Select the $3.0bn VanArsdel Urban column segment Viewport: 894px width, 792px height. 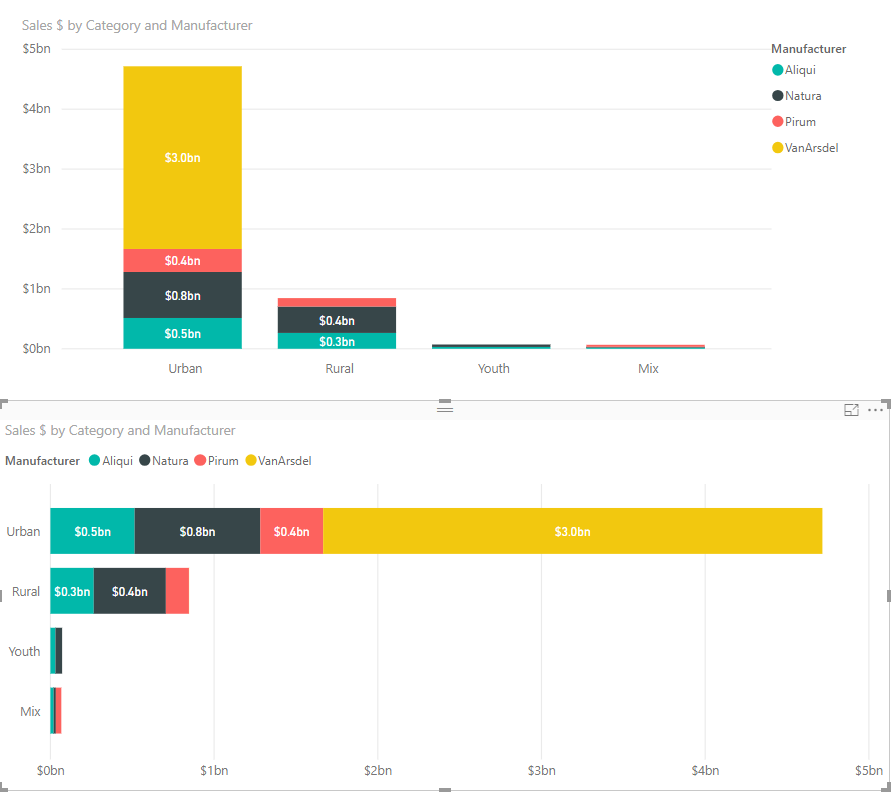[182, 158]
